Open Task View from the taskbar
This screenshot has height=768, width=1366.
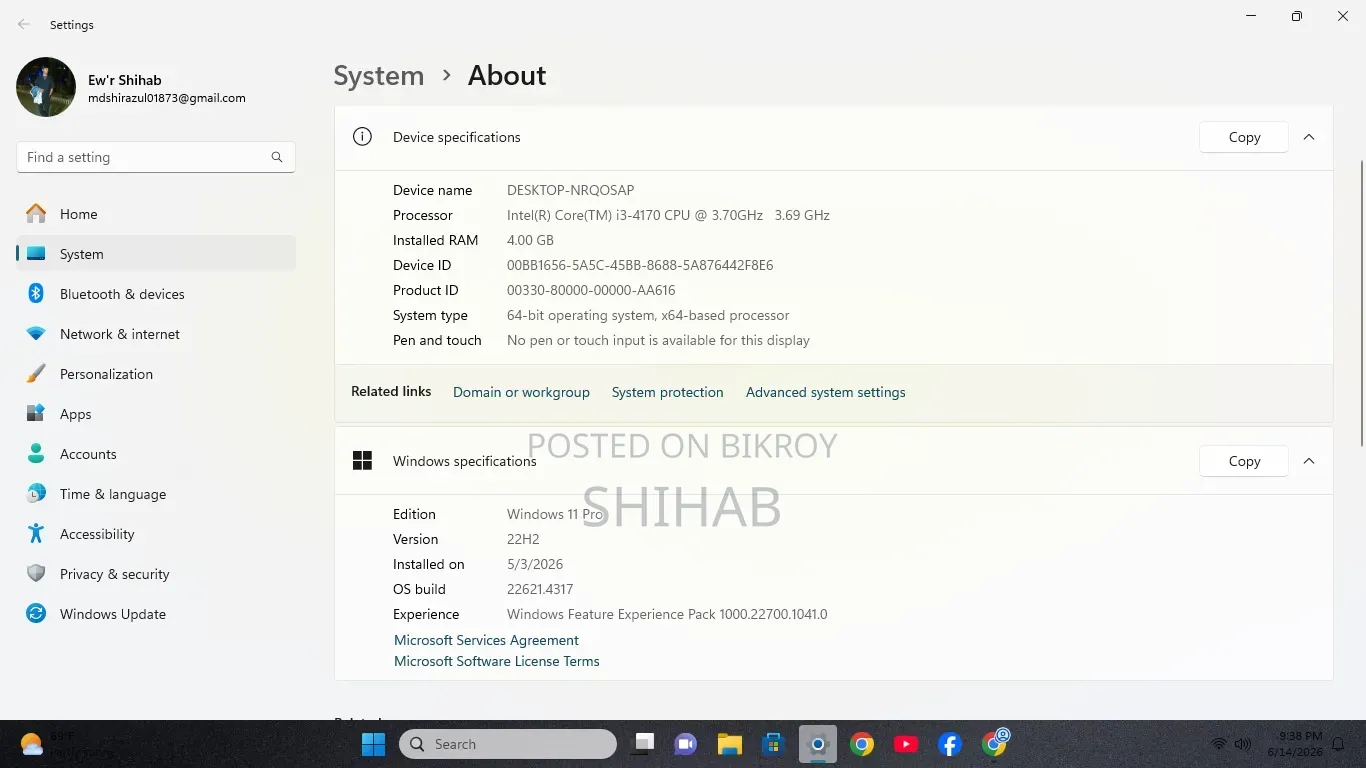[644, 744]
